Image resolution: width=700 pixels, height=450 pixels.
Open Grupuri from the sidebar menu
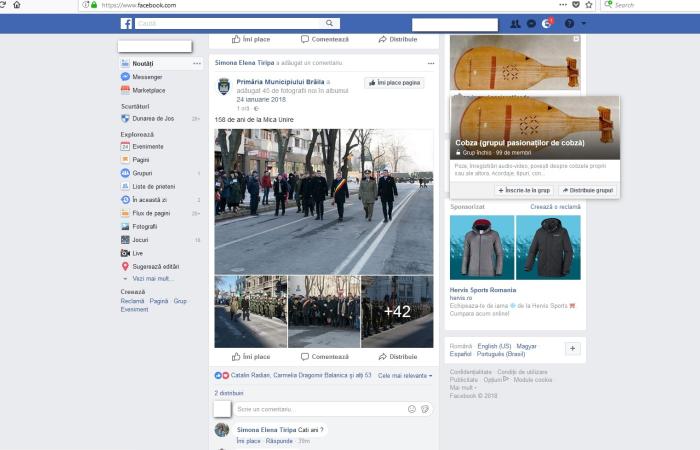tap(142, 173)
